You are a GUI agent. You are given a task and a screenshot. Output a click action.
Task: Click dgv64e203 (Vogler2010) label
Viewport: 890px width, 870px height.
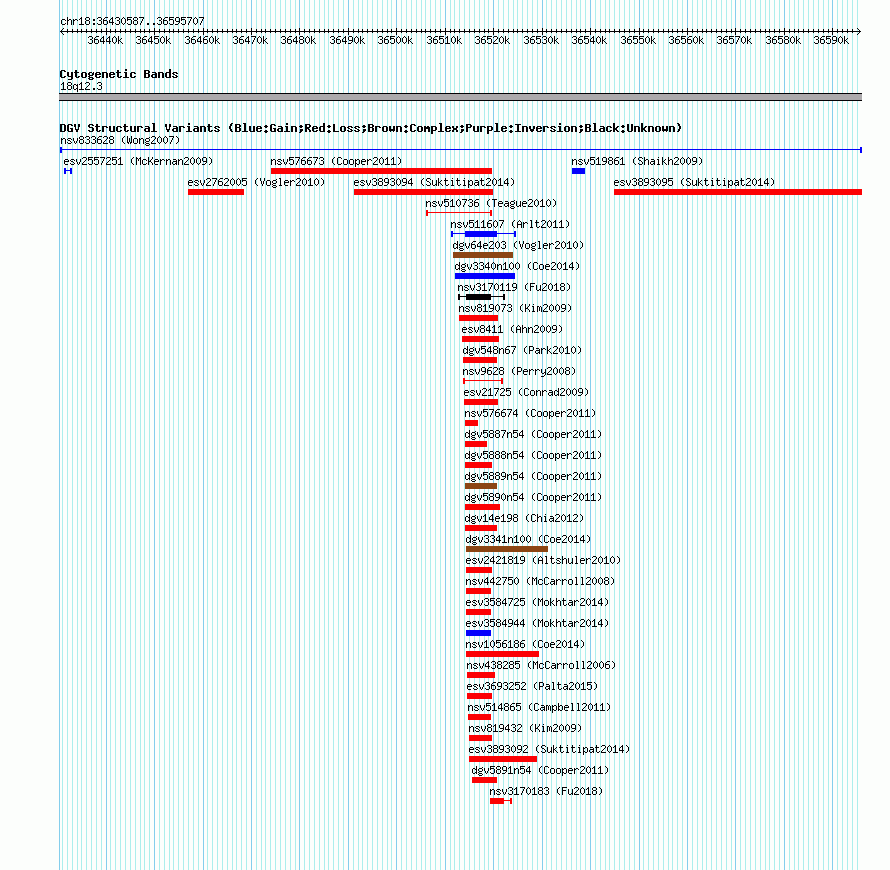(x=518, y=245)
